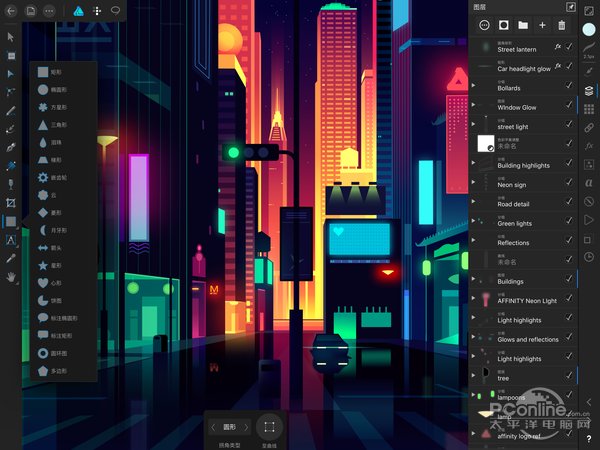Open the light blue fill color swatch
600x450 pixels.
click(589, 30)
